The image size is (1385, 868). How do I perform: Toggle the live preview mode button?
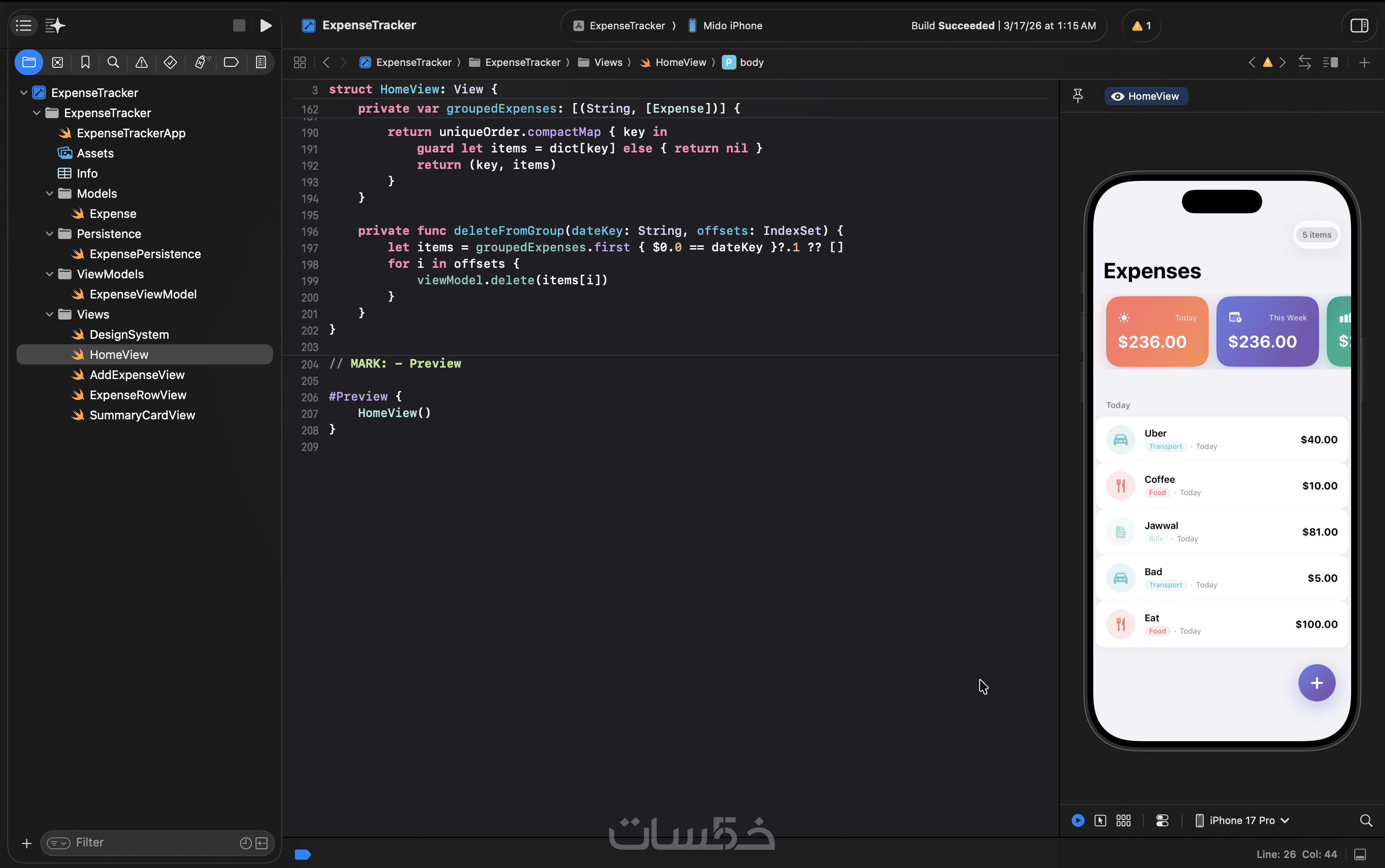tap(1078, 820)
